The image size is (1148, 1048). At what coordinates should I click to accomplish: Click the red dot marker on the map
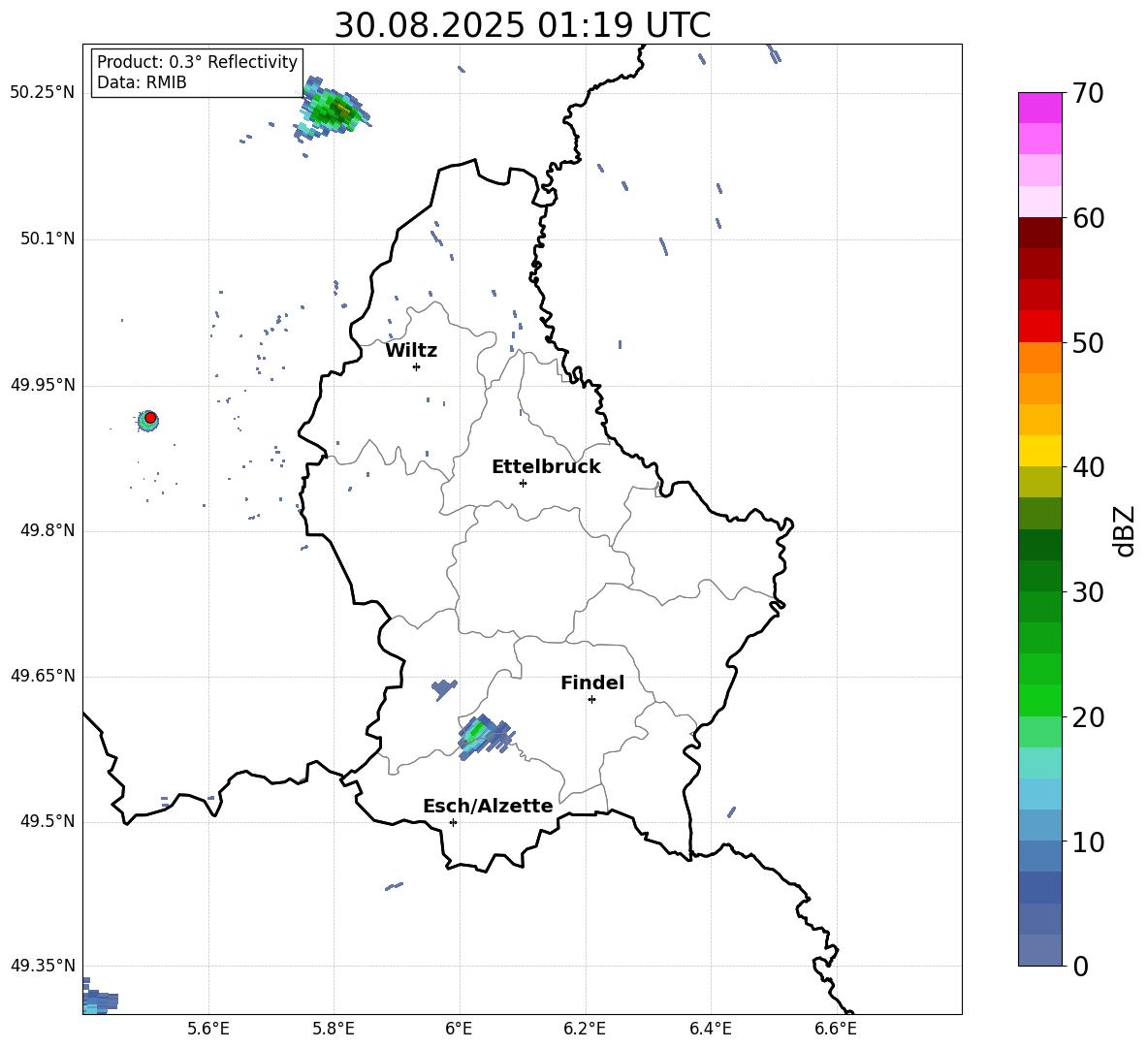150,417
